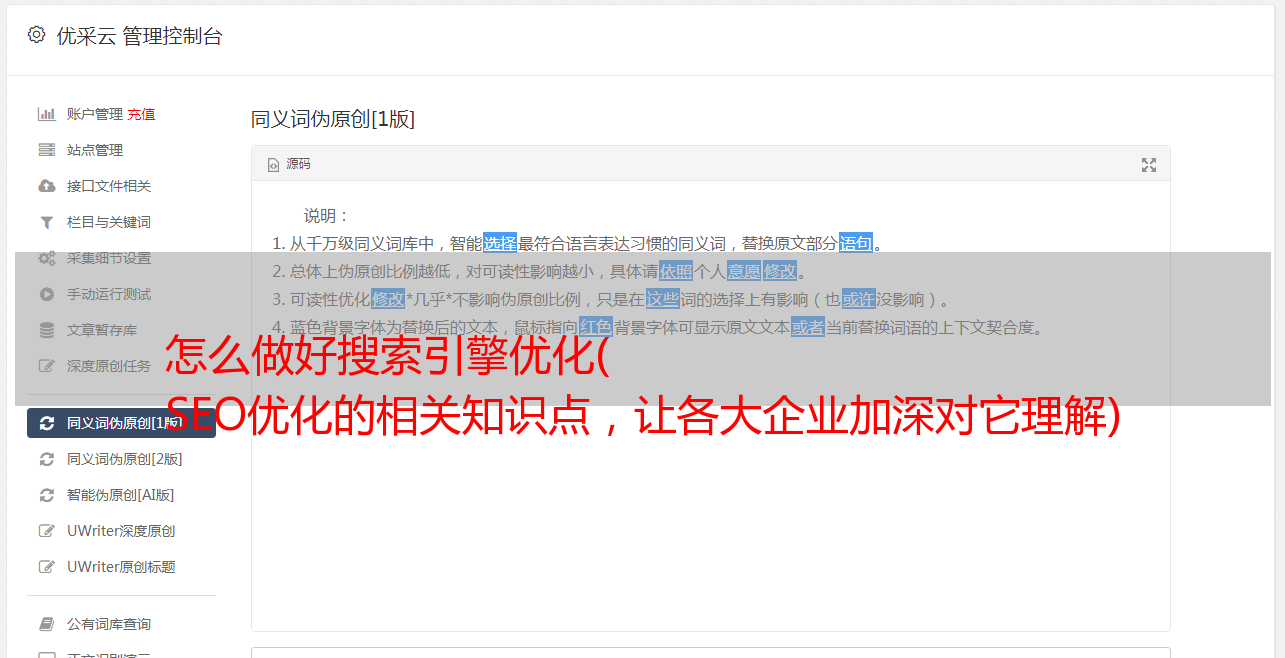1285x658 pixels.
Task: Open 账户管理 bar-chart icon
Action: tap(46, 114)
